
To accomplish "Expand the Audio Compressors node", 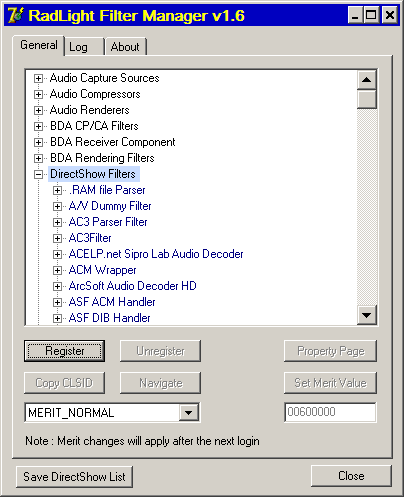I will [38, 94].
